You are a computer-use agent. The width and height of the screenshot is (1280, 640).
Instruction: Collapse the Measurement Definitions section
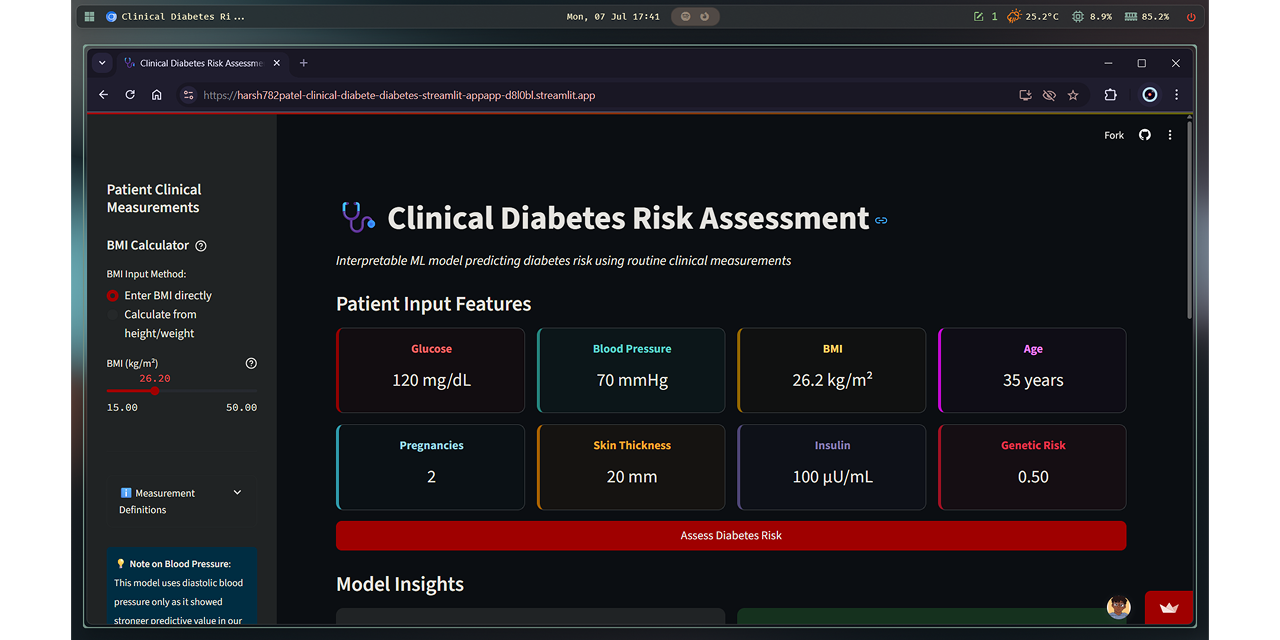point(237,492)
